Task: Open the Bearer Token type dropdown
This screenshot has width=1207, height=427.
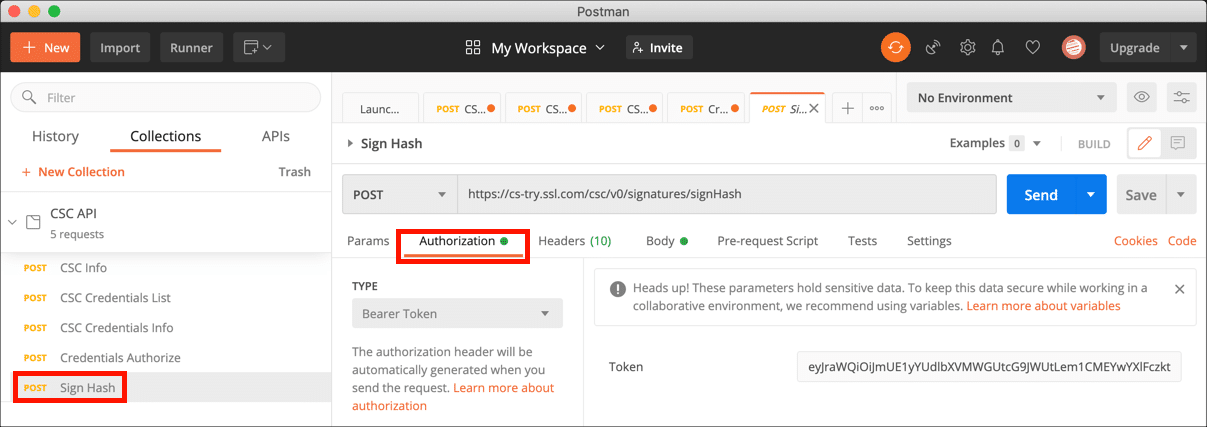Action: coord(456,313)
